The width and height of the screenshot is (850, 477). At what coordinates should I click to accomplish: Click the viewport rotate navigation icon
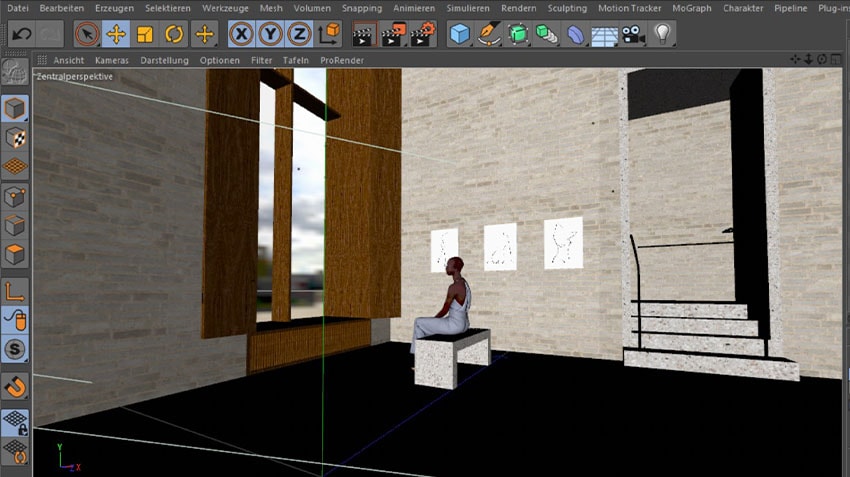822,59
